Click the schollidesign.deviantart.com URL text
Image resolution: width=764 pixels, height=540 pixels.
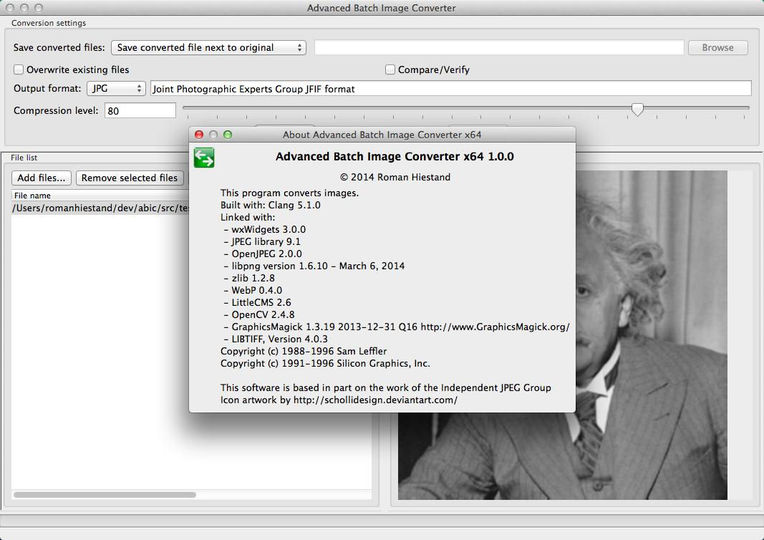(375, 400)
